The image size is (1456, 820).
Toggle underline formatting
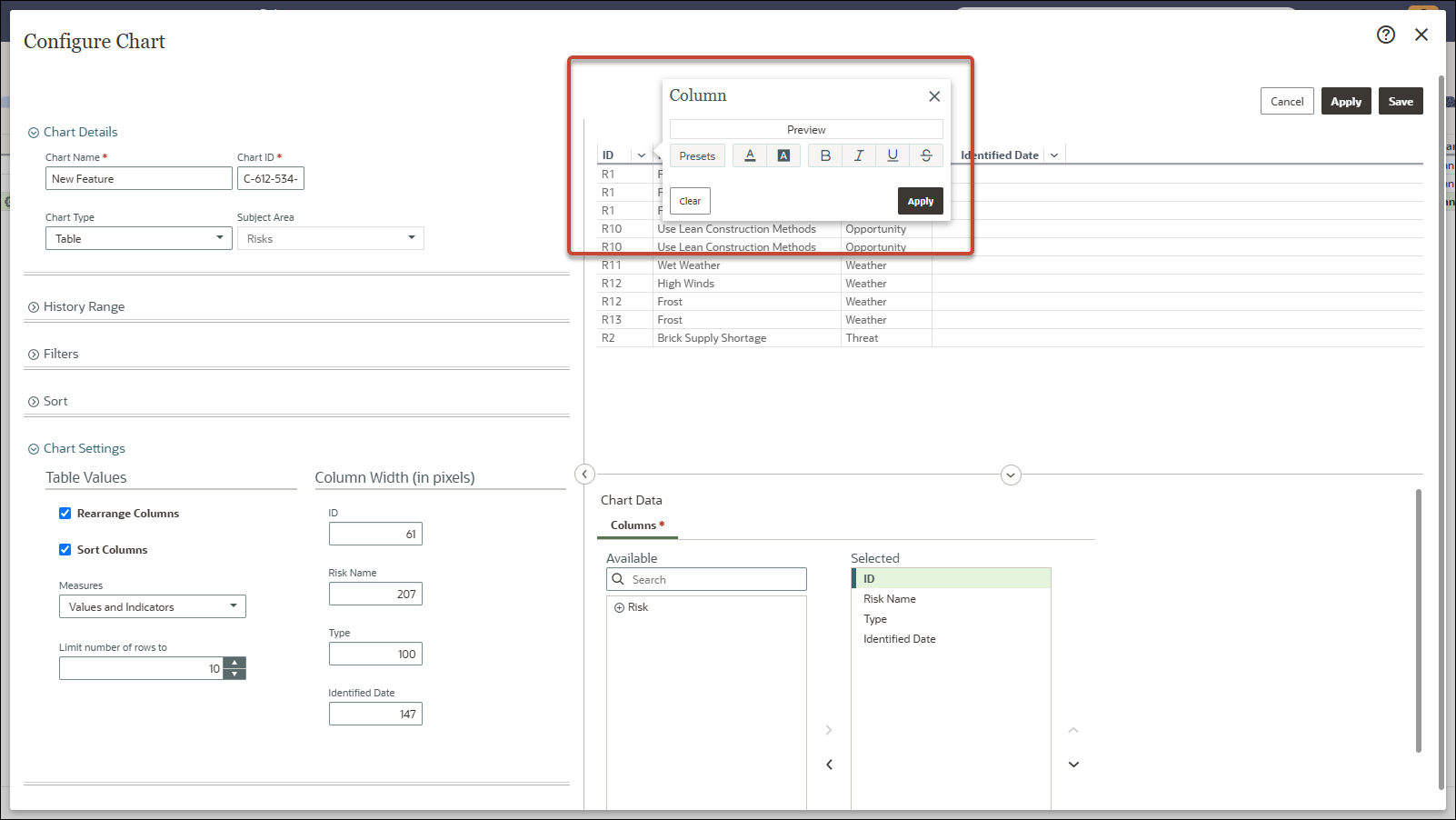[893, 155]
